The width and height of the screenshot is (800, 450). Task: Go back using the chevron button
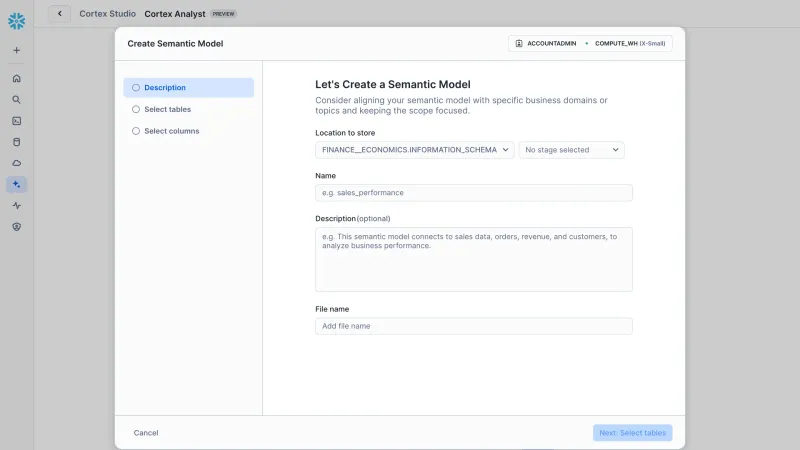[x=60, y=14]
